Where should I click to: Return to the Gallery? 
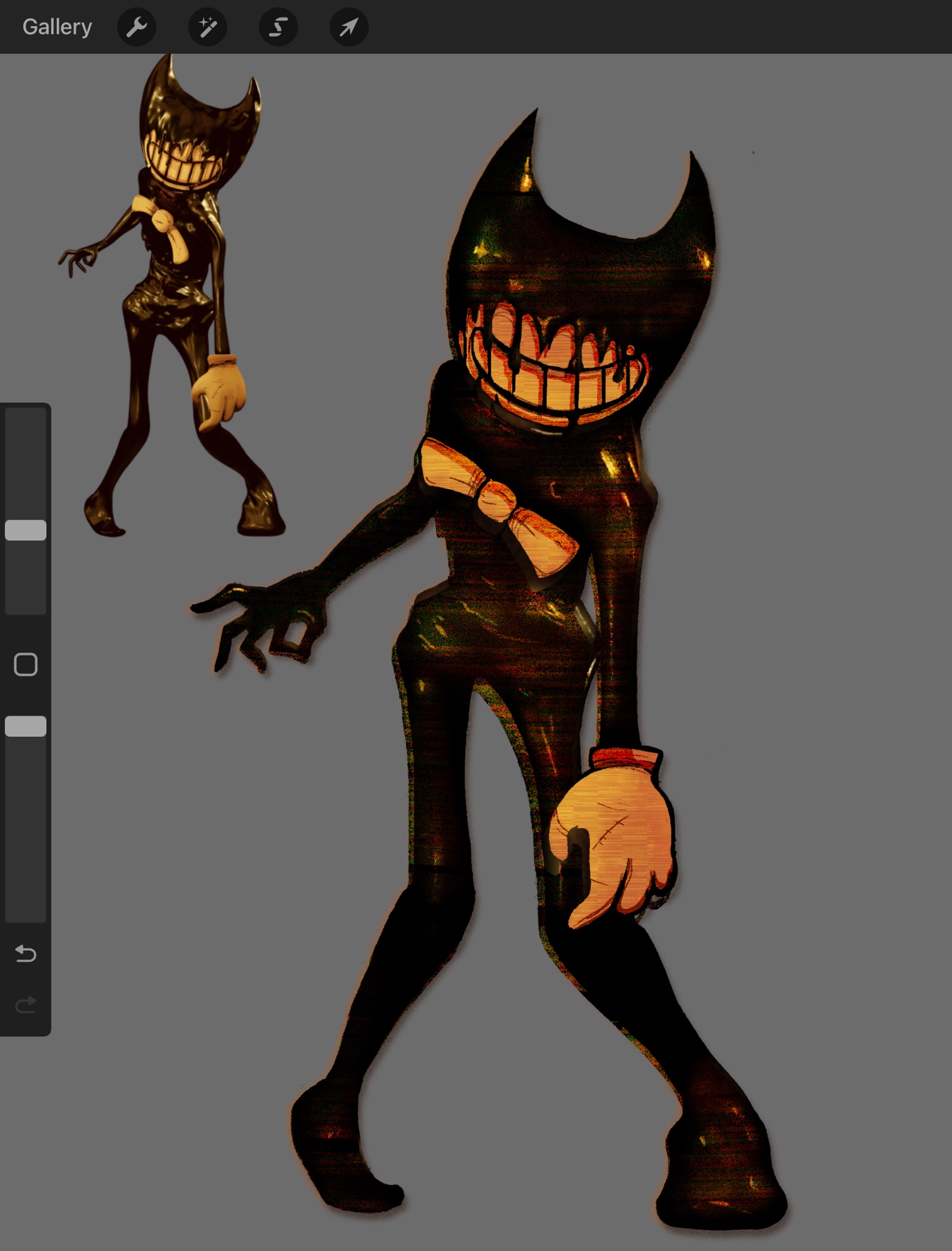[x=57, y=27]
